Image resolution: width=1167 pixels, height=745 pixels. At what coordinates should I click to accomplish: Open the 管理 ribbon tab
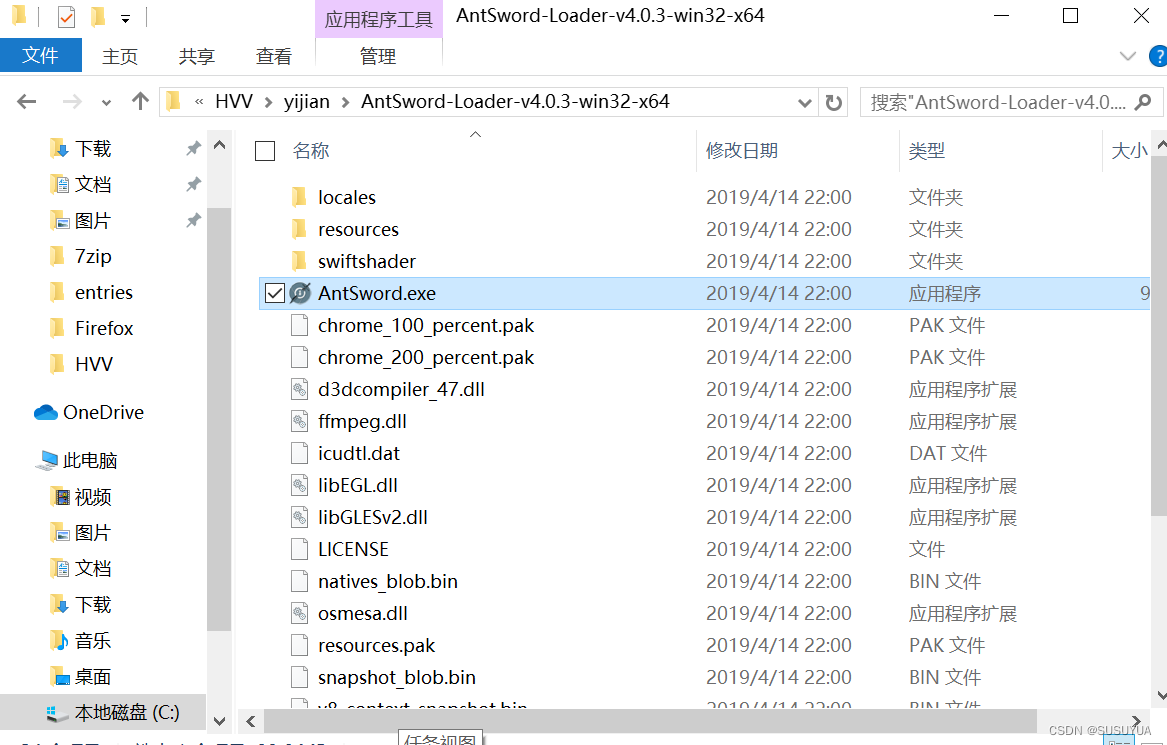[x=378, y=57]
